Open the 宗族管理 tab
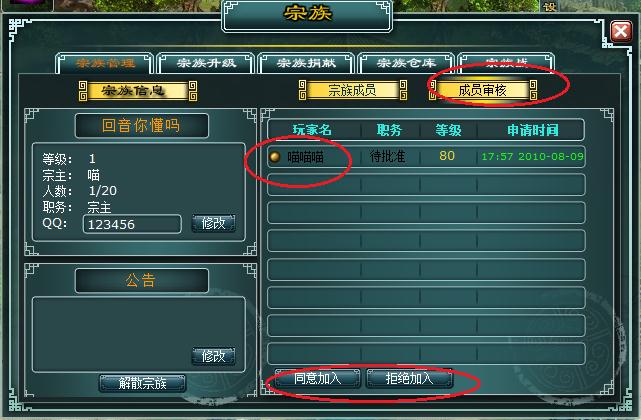The image size is (641, 420). coord(105,63)
